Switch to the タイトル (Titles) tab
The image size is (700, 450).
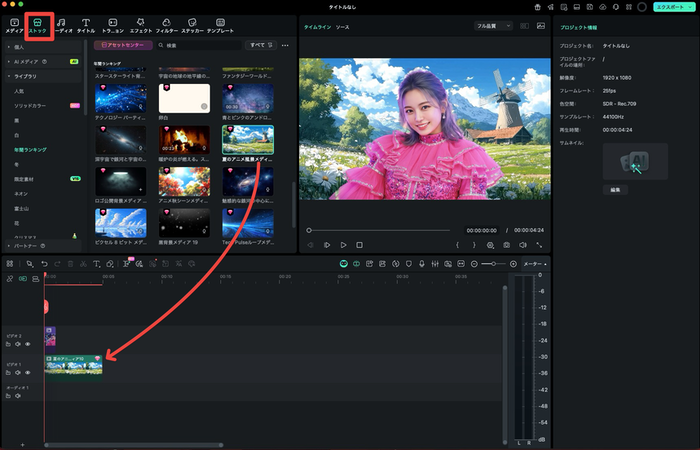coord(86,26)
